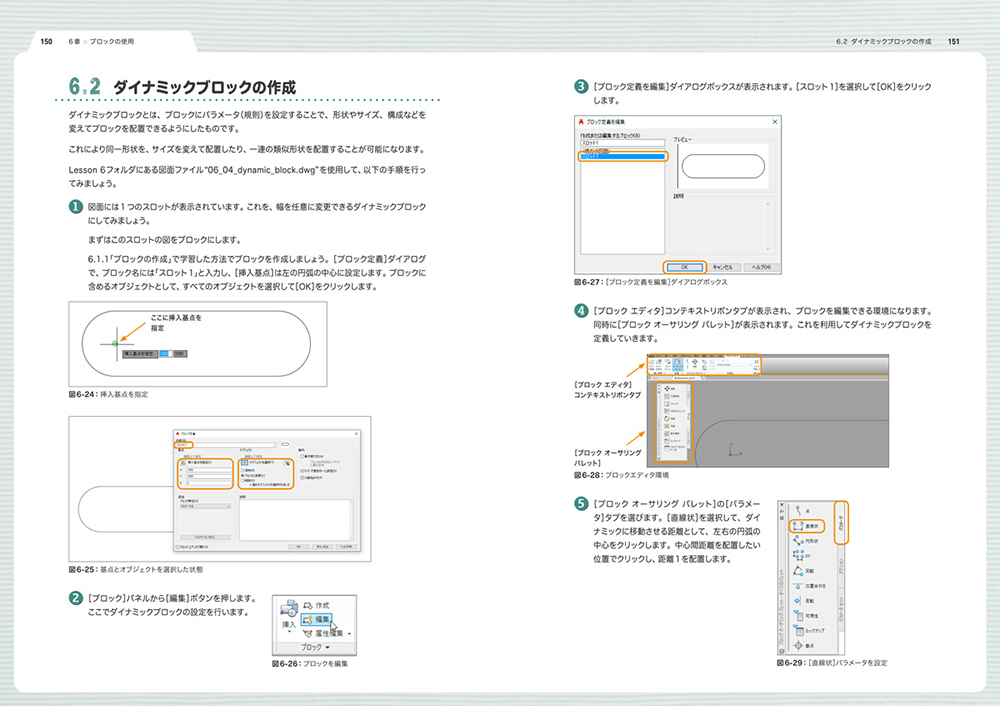The height and width of the screenshot is (706, 1000).
Task: Click the X coordinate field in ブロック定義
Action: (x=208, y=469)
